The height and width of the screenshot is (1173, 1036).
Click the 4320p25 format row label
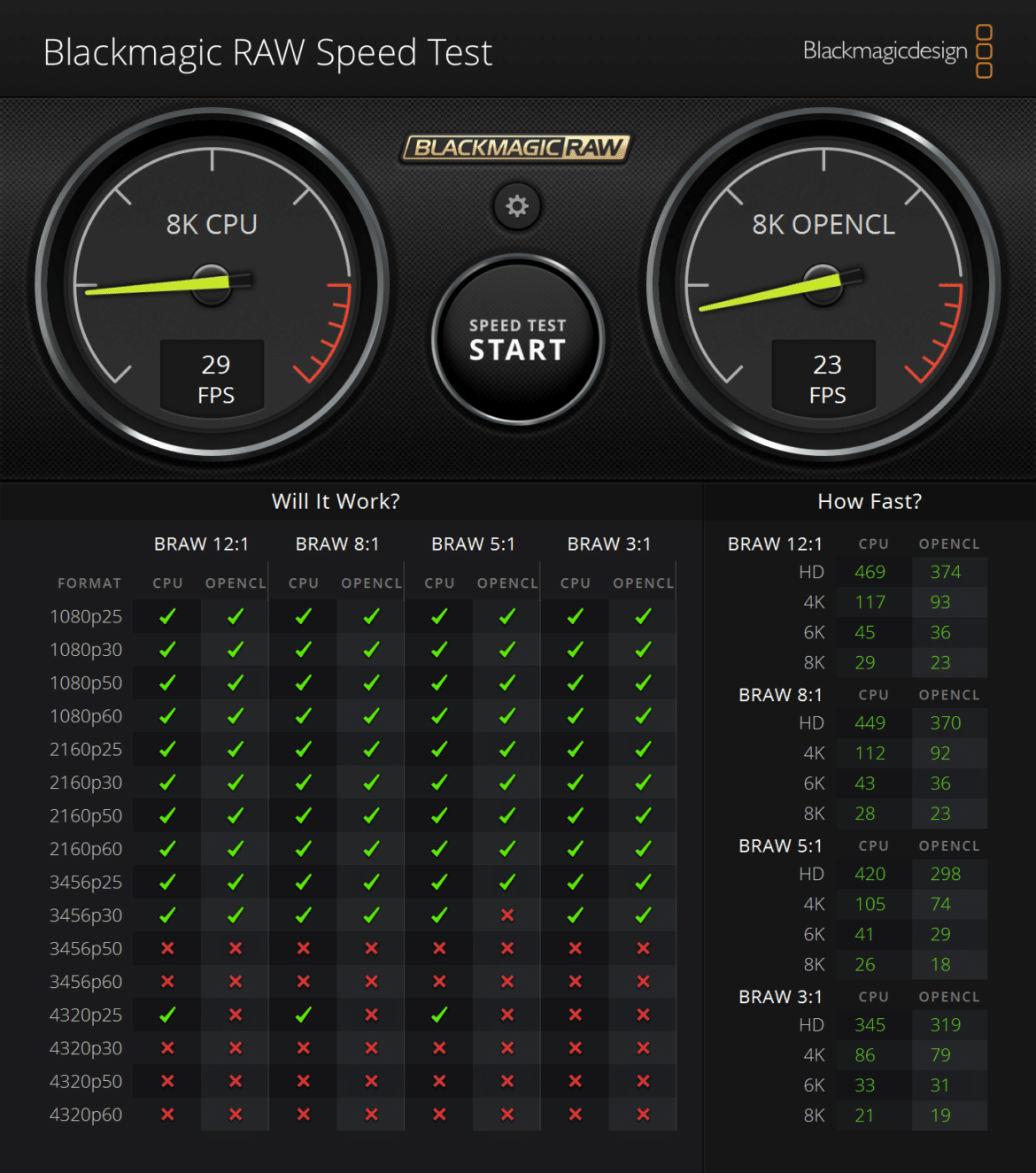point(86,1015)
